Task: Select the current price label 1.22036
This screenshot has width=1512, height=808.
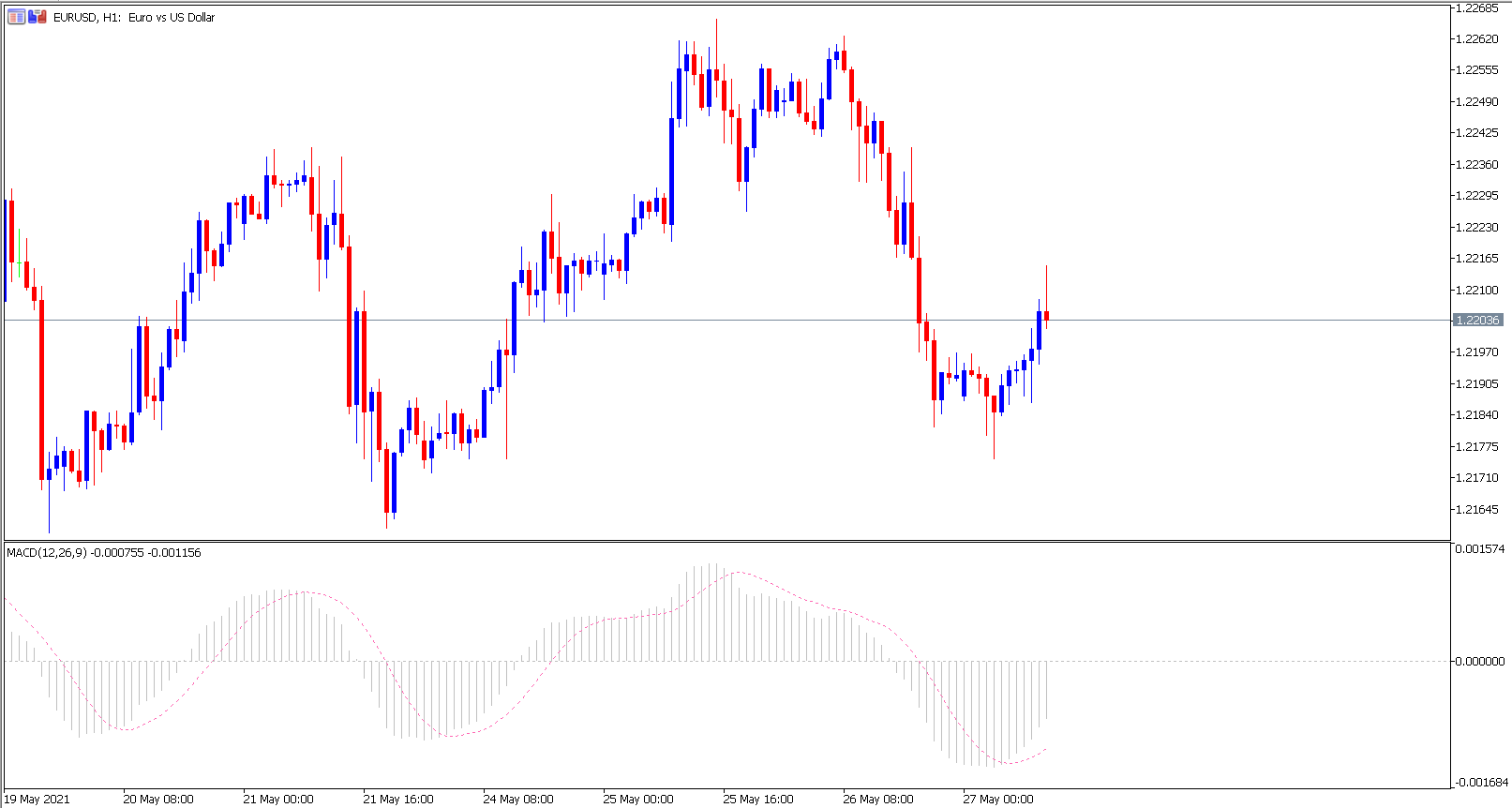Action: (1478, 321)
